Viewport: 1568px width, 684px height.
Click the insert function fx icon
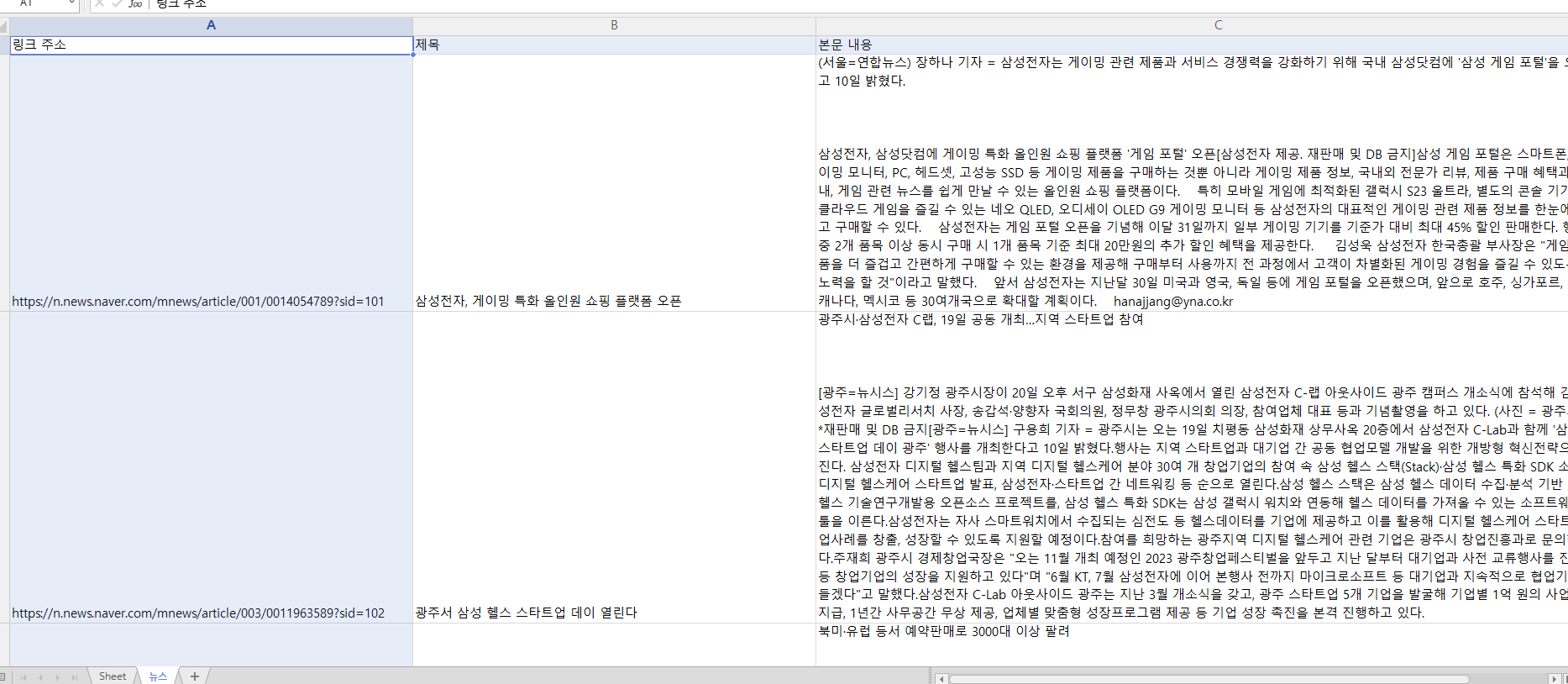[x=135, y=3]
